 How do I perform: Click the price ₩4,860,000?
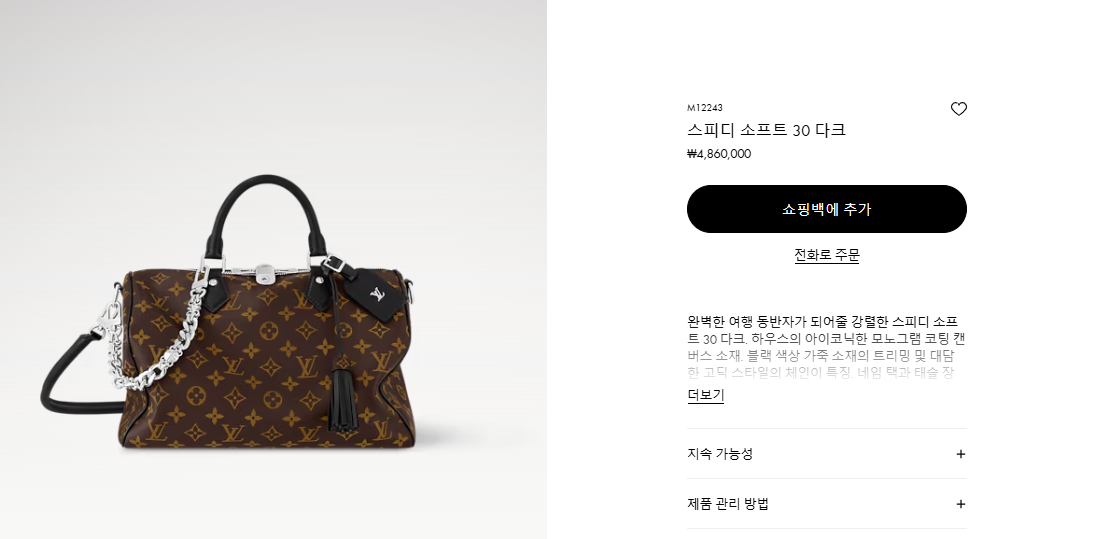click(x=719, y=154)
